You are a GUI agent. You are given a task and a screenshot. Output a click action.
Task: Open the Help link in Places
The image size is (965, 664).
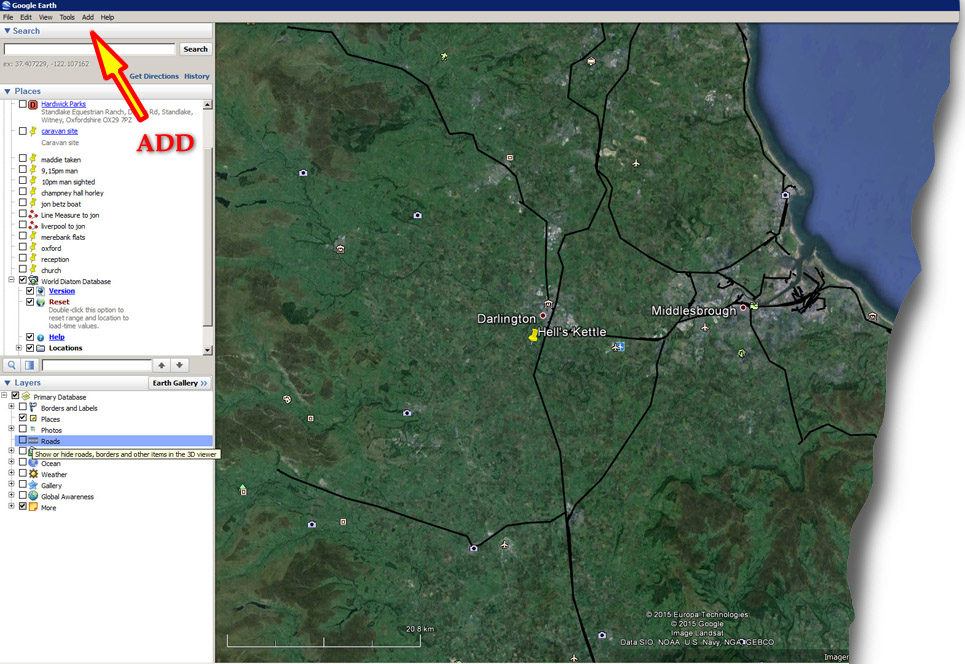click(57, 337)
